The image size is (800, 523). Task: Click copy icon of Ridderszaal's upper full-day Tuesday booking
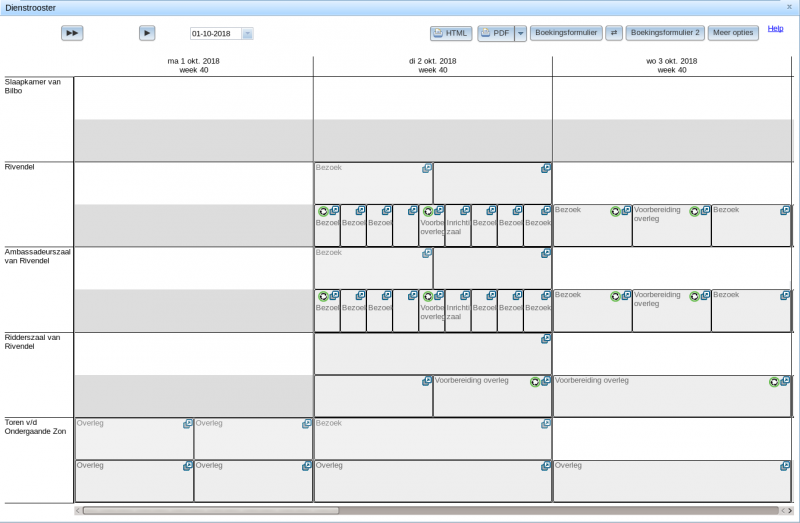546,339
